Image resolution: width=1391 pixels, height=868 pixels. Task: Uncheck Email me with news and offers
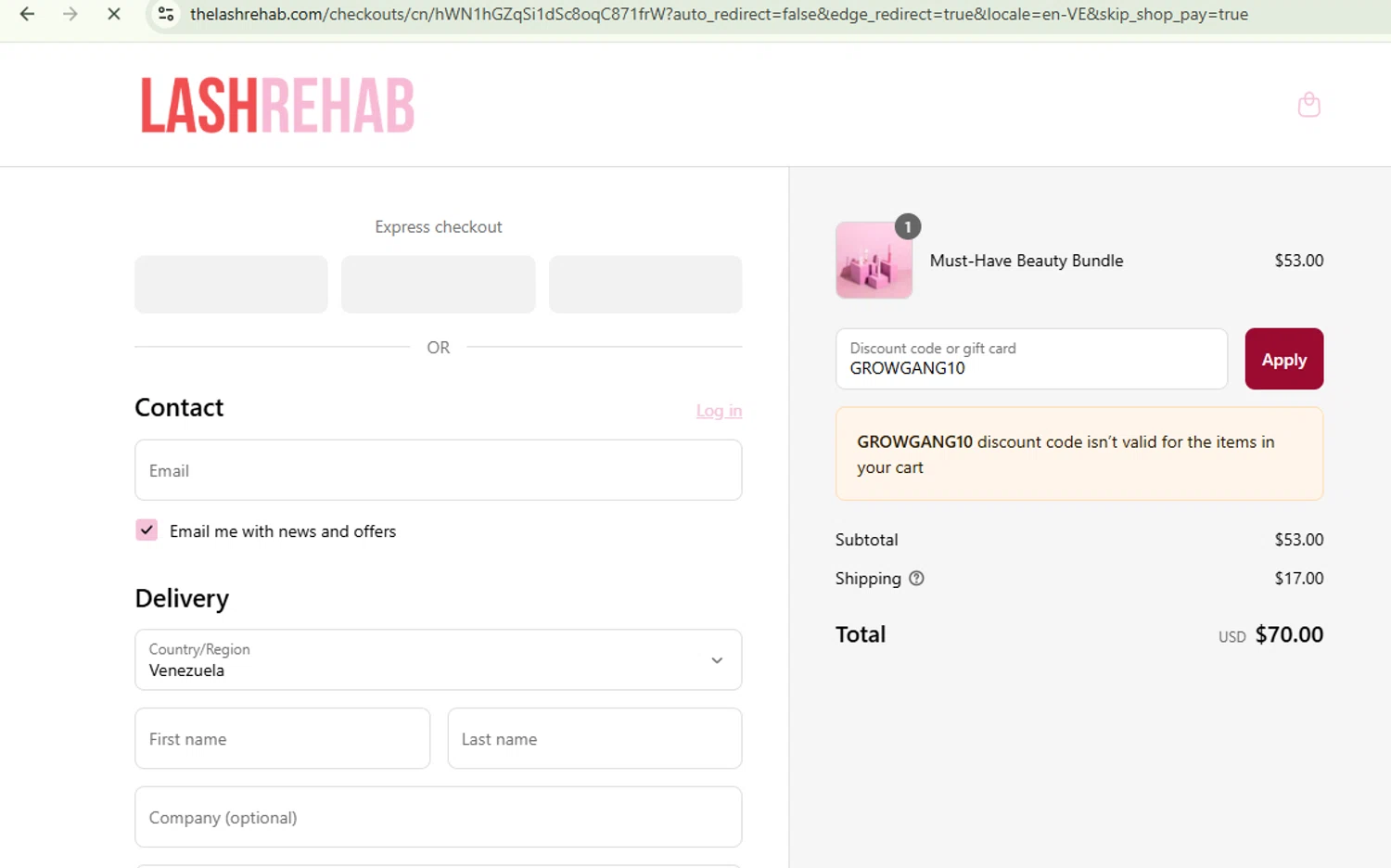coord(147,530)
